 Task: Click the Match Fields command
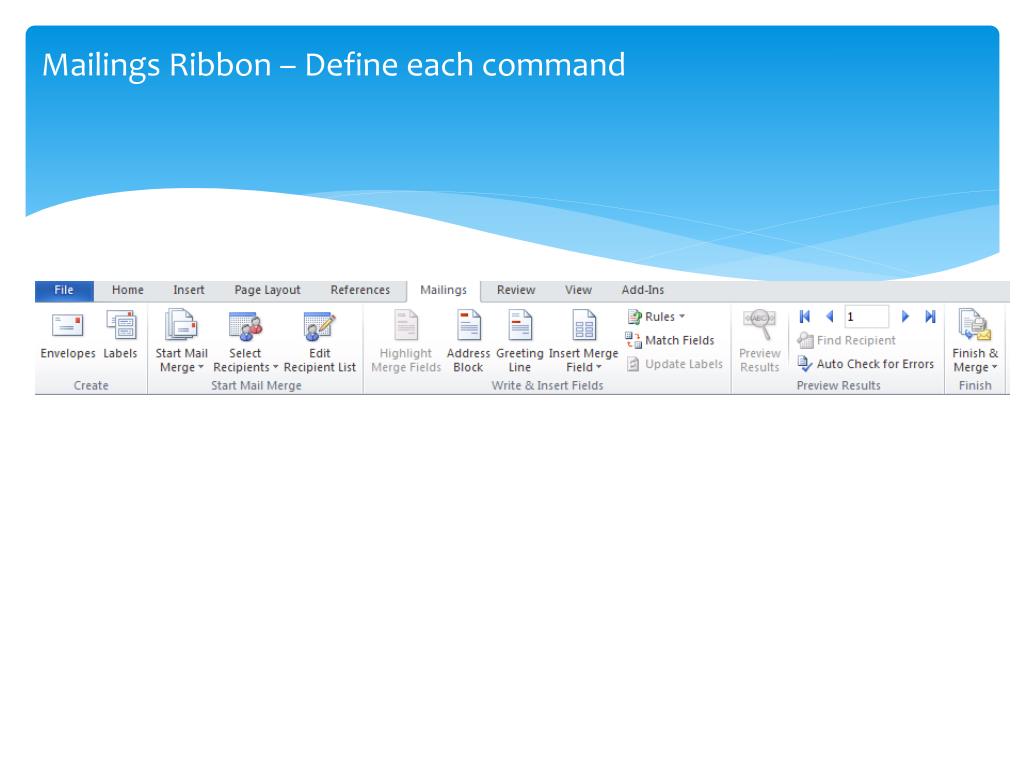click(670, 340)
